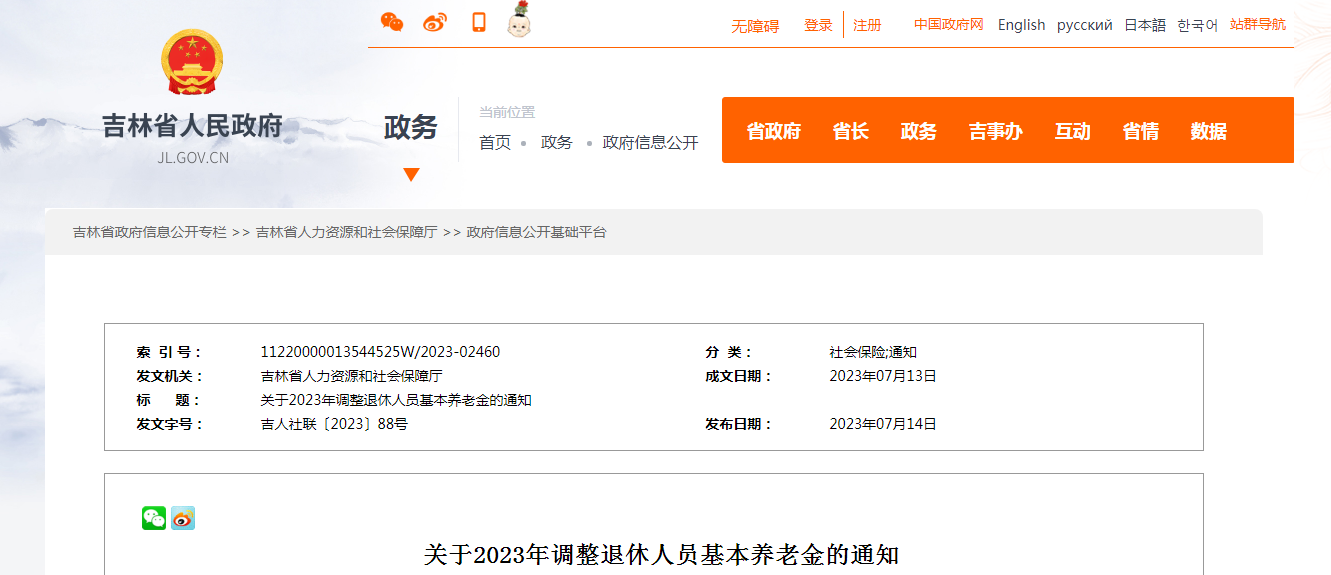Open 政府信息公开基础平台 link
1331x575 pixels.
click(537, 232)
